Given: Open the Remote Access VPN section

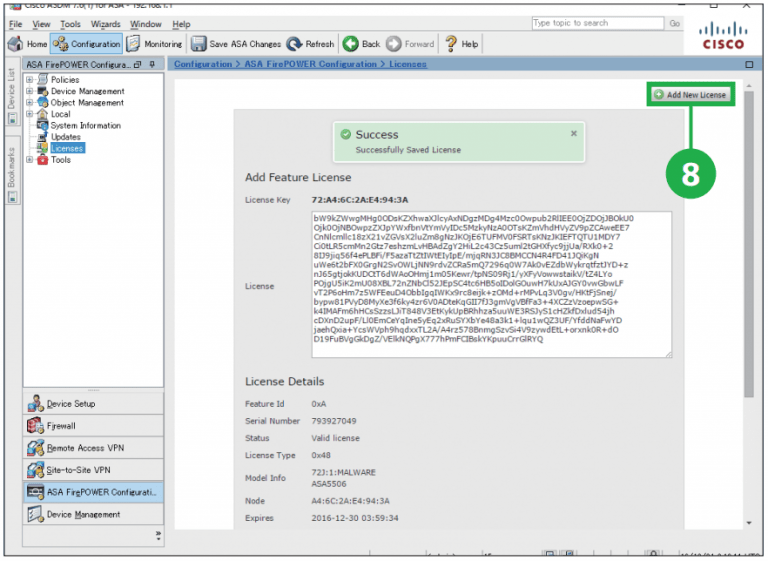Looking at the screenshot, I should click(93, 448).
